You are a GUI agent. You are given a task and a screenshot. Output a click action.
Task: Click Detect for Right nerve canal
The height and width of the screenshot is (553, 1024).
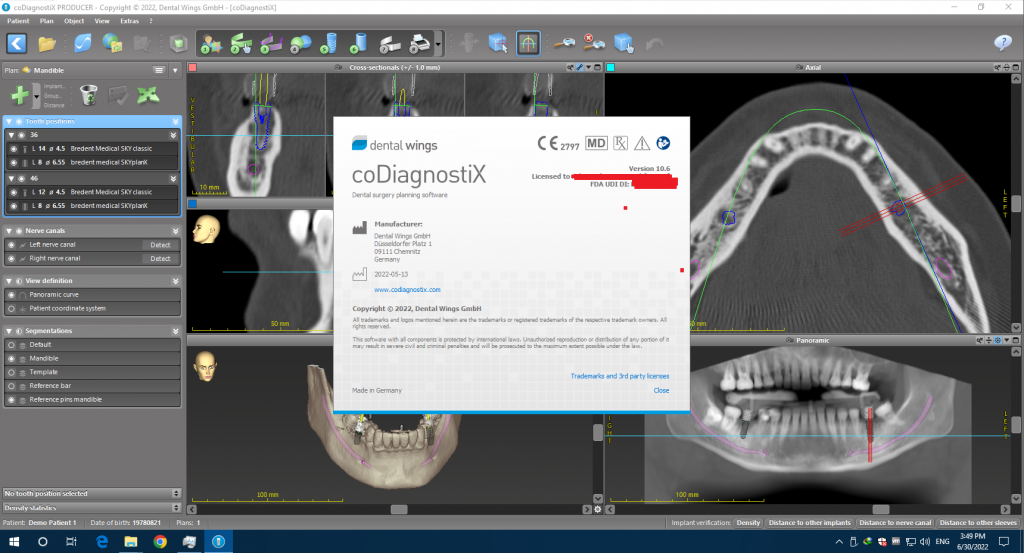click(x=160, y=259)
